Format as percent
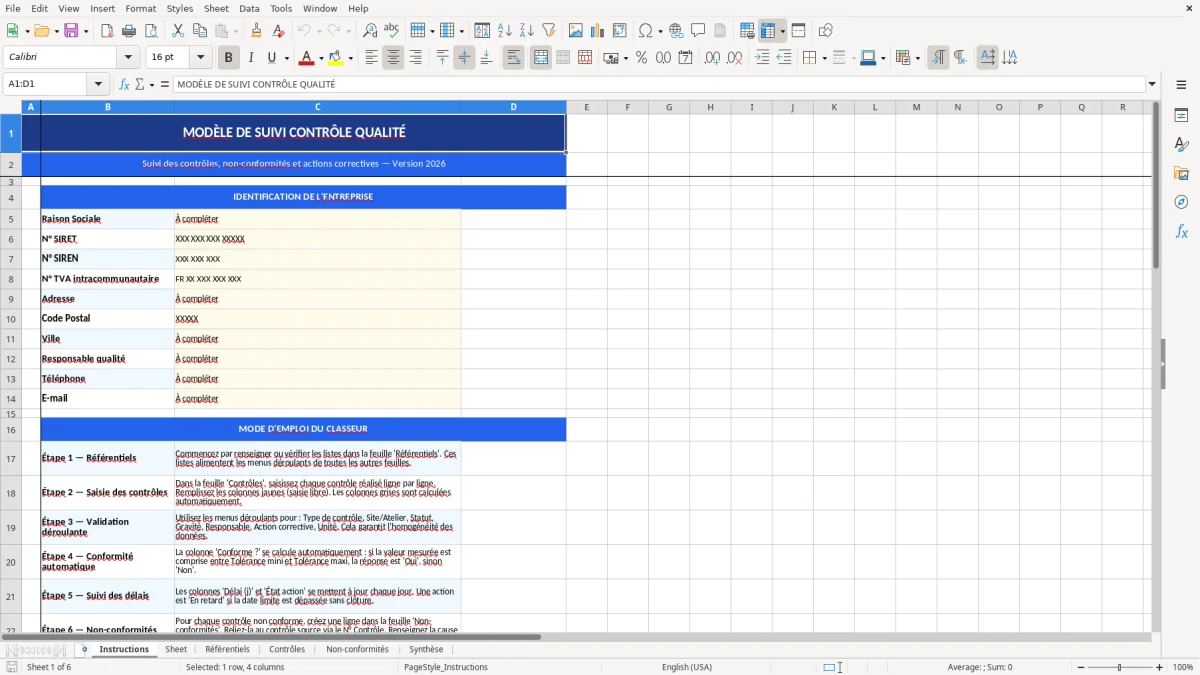Viewport: 1200px width, 675px height. 642,58
